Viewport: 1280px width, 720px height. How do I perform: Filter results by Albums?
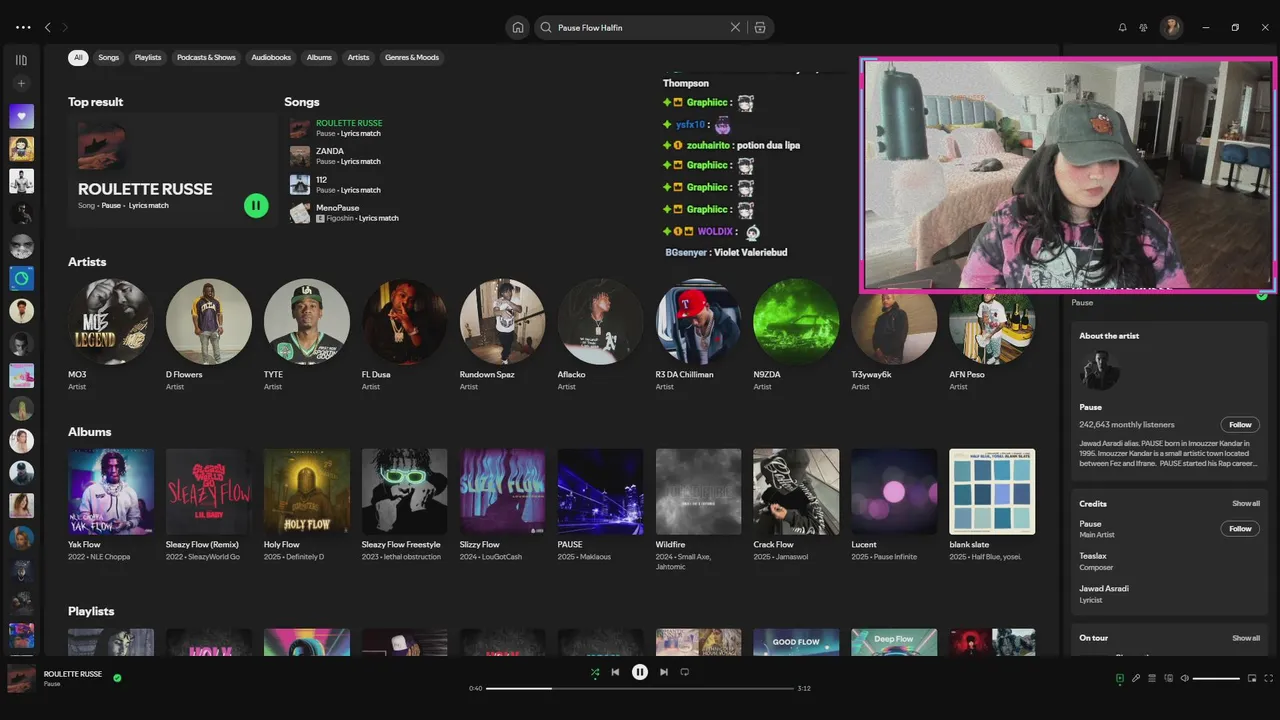[x=319, y=57]
